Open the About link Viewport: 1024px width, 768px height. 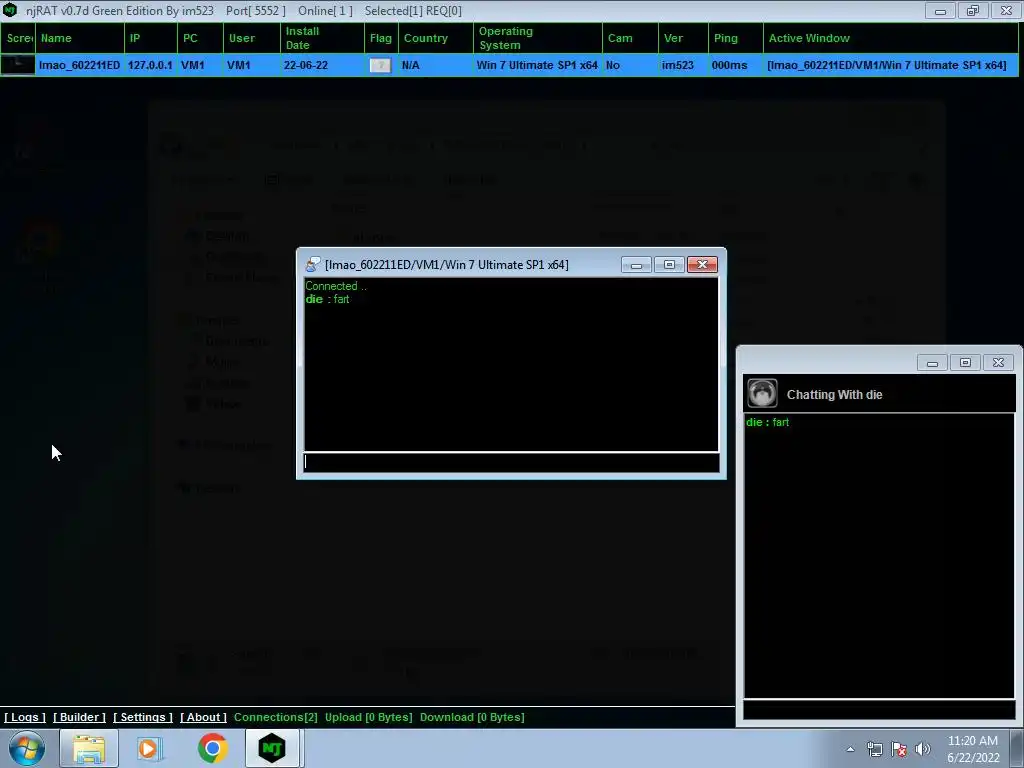click(x=203, y=717)
